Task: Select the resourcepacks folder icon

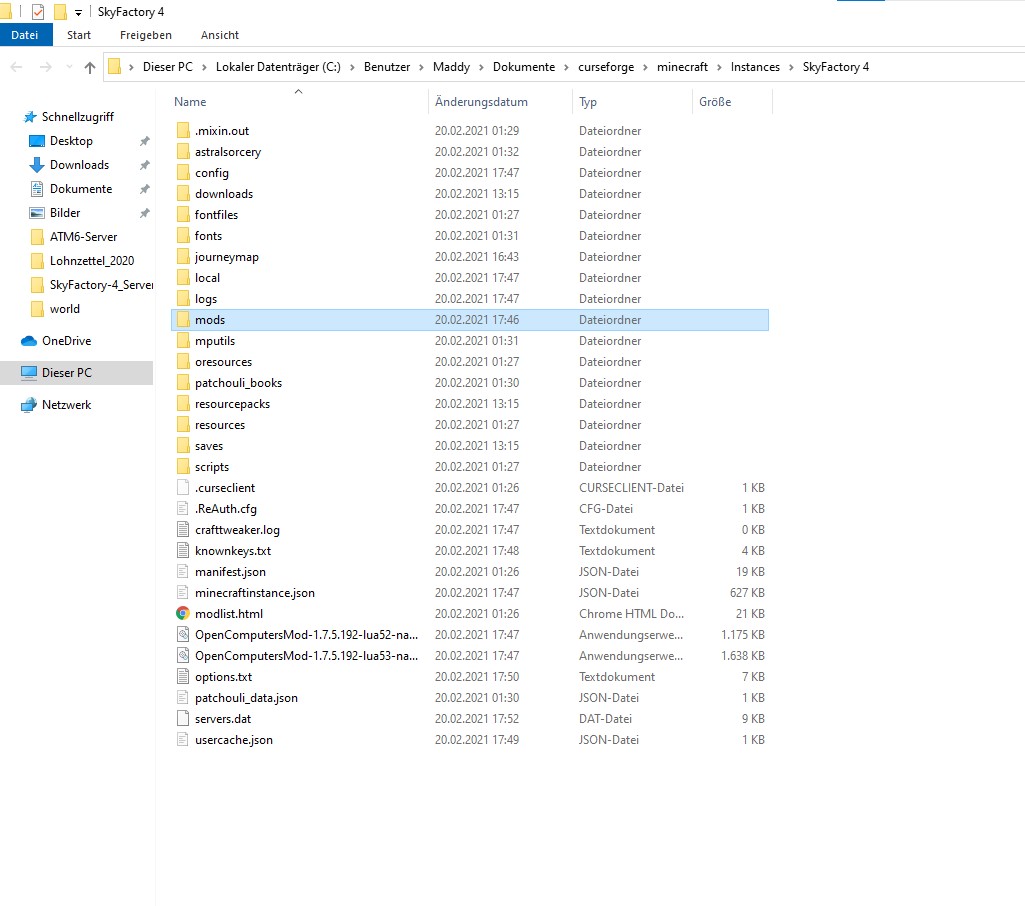Action: pos(183,403)
